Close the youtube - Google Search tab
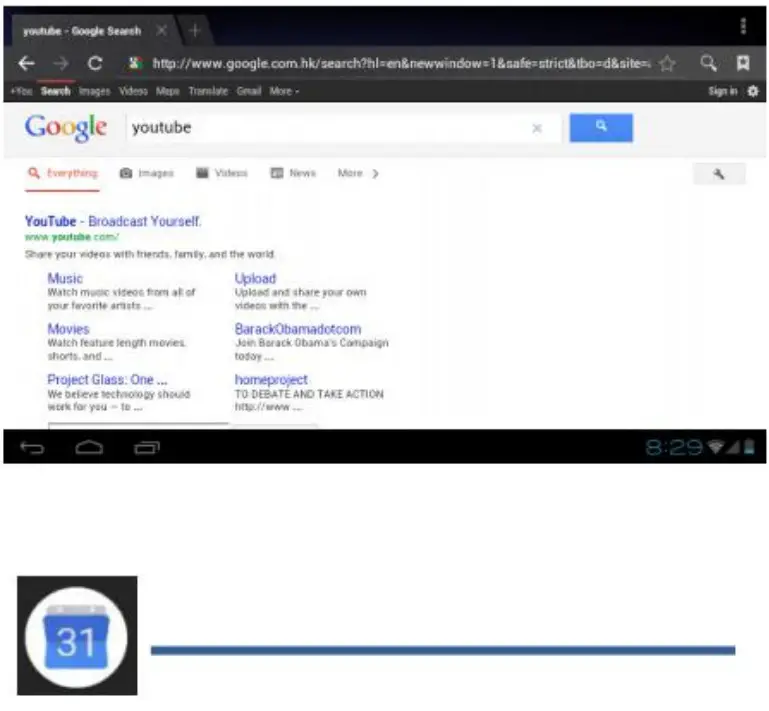This screenshot has height=711, width=769. (161, 30)
